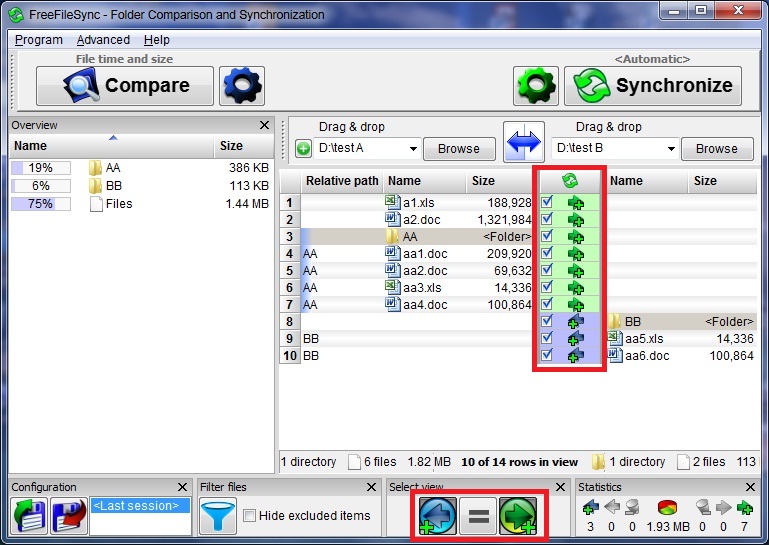Open Advanced menu
Screen dimensions: 769x545
tap(103, 40)
